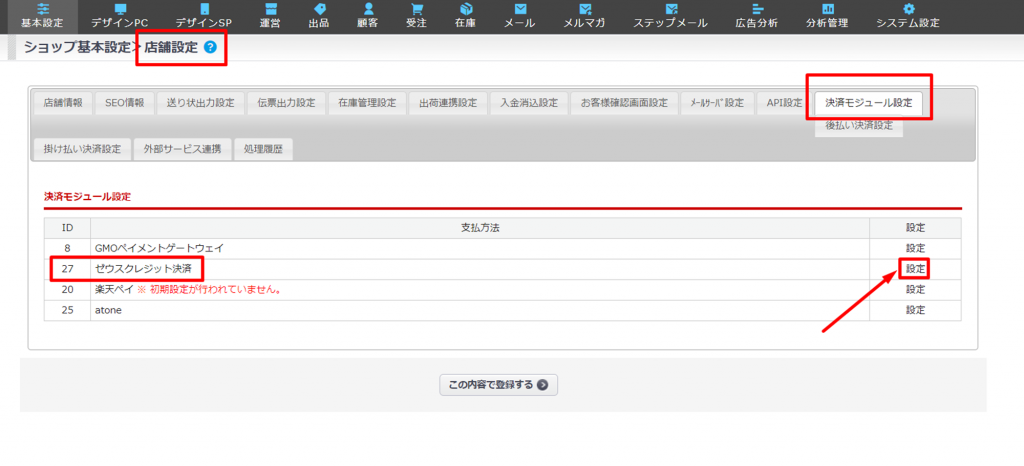Select the atone payment name
The image size is (1024, 466).
click(x=107, y=310)
